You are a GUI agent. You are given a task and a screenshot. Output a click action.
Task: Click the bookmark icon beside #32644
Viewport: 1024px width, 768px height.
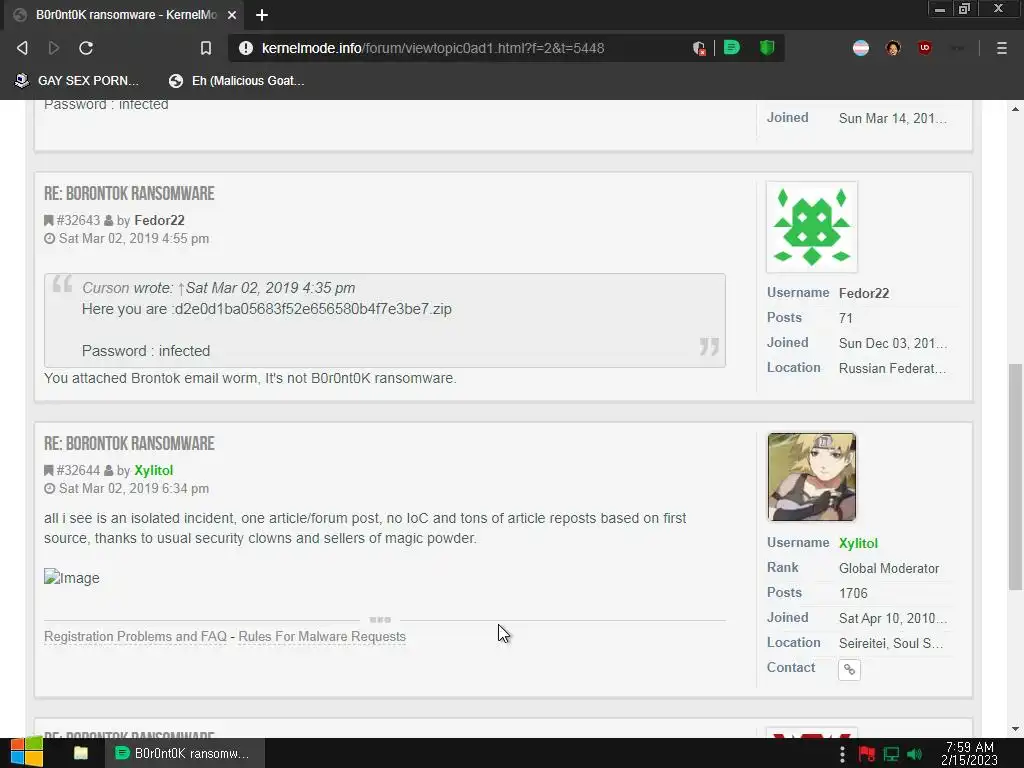(x=48, y=471)
